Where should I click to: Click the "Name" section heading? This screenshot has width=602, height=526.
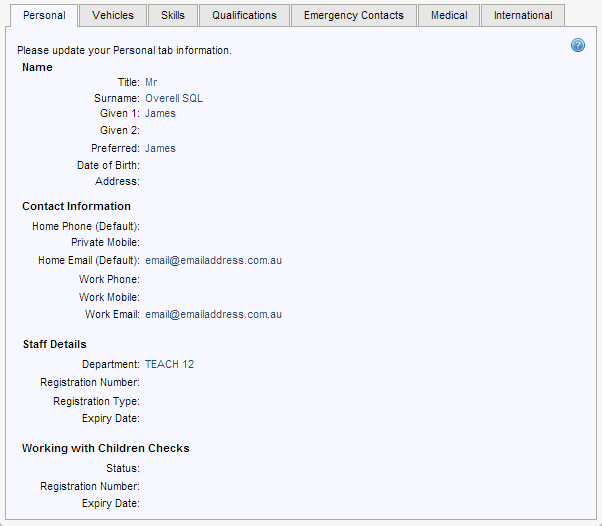37,67
